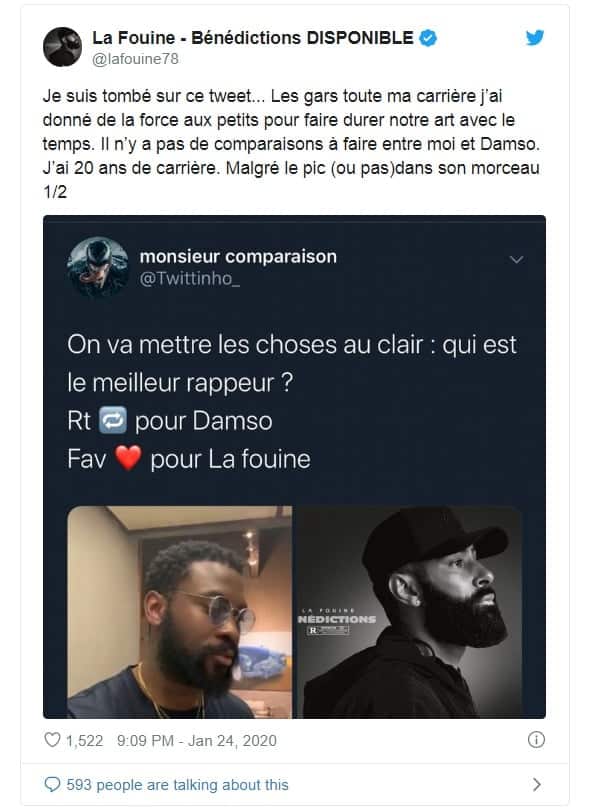Click the 1,522 likes count
Viewport: 594px width, 809px height.
pos(84,740)
